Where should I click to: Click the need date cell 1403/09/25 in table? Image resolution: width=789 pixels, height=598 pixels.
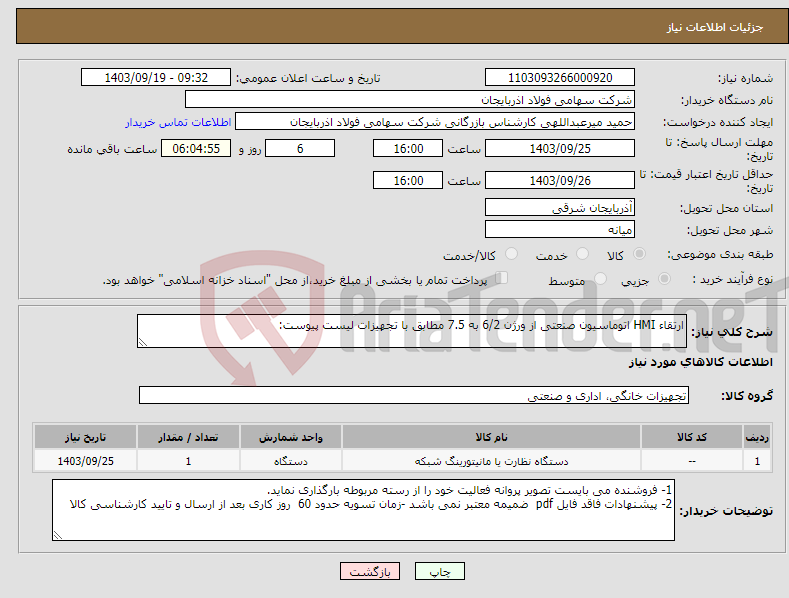coord(86,461)
